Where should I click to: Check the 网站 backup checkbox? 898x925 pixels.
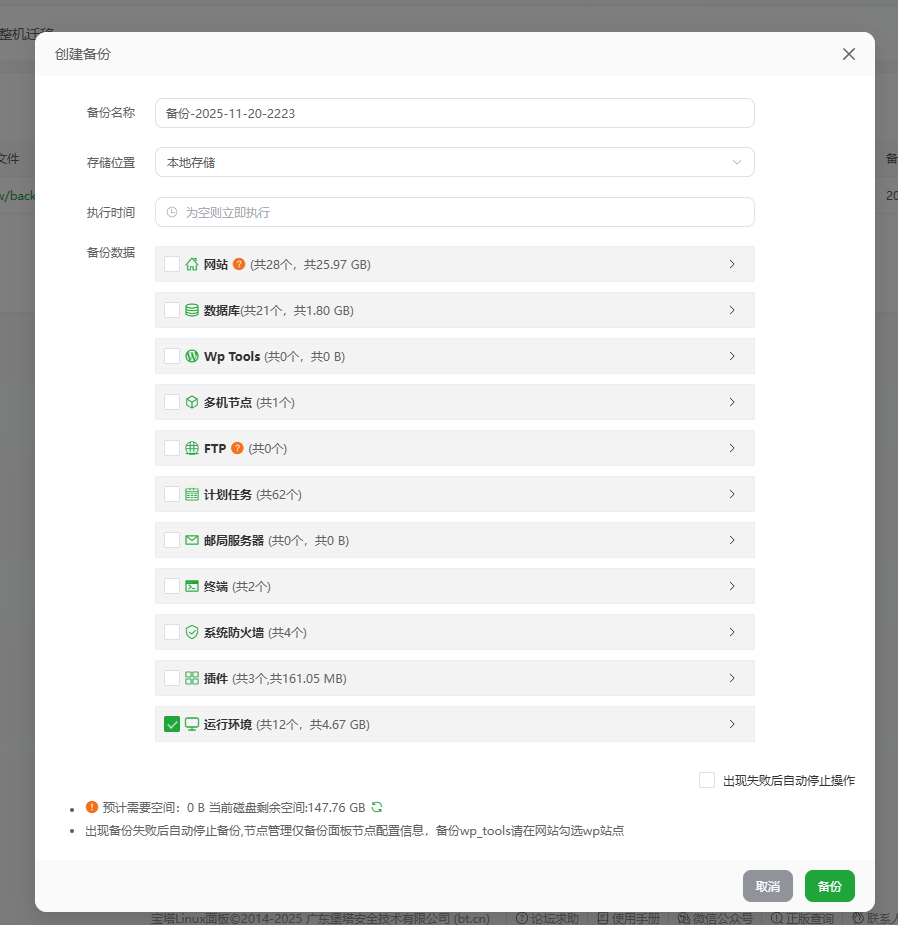pyautogui.click(x=172, y=264)
